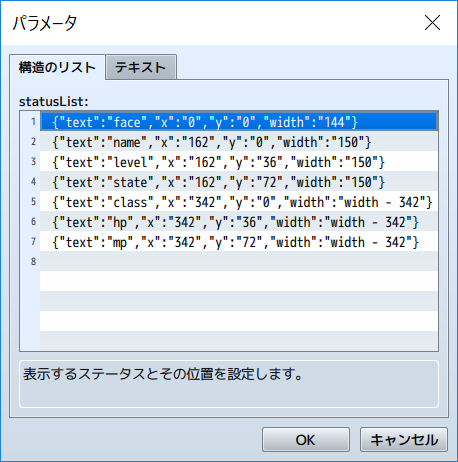Image resolution: width=458 pixels, height=462 pixels.
Task: Select the 構造のリスト tab
Action: (57, 67)
